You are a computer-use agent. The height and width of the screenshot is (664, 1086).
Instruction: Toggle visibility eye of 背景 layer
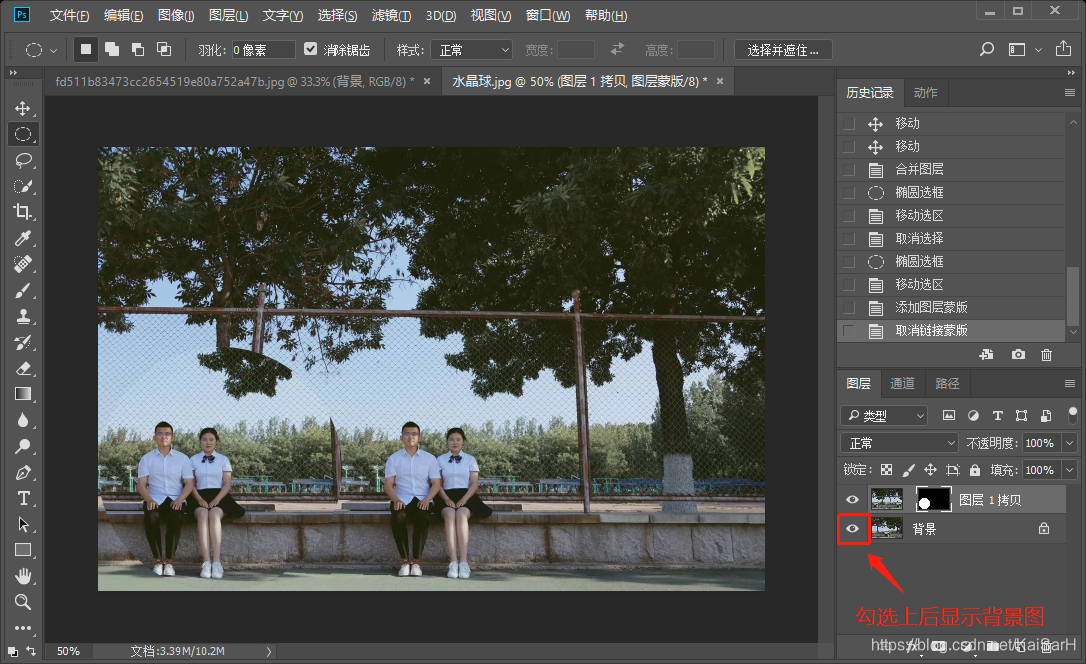coord(853,528)
